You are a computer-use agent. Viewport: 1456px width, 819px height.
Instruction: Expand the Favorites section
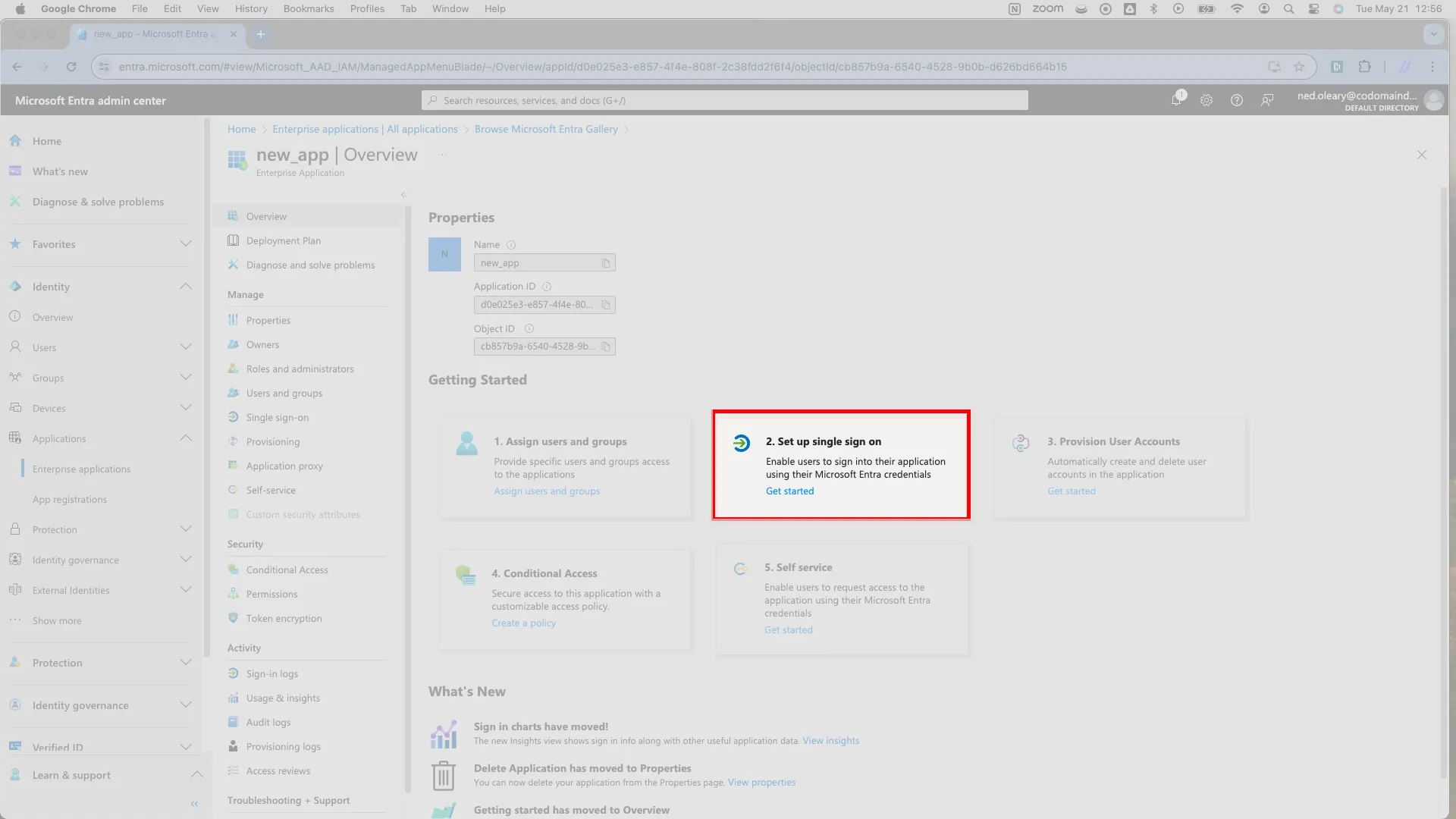[186, 243]
